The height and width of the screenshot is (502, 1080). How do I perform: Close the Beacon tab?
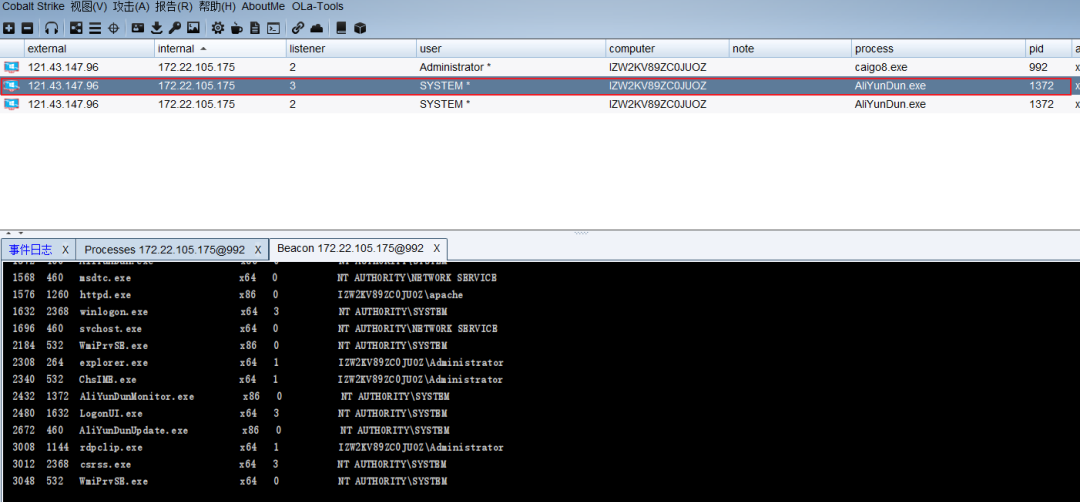[437, 249]
